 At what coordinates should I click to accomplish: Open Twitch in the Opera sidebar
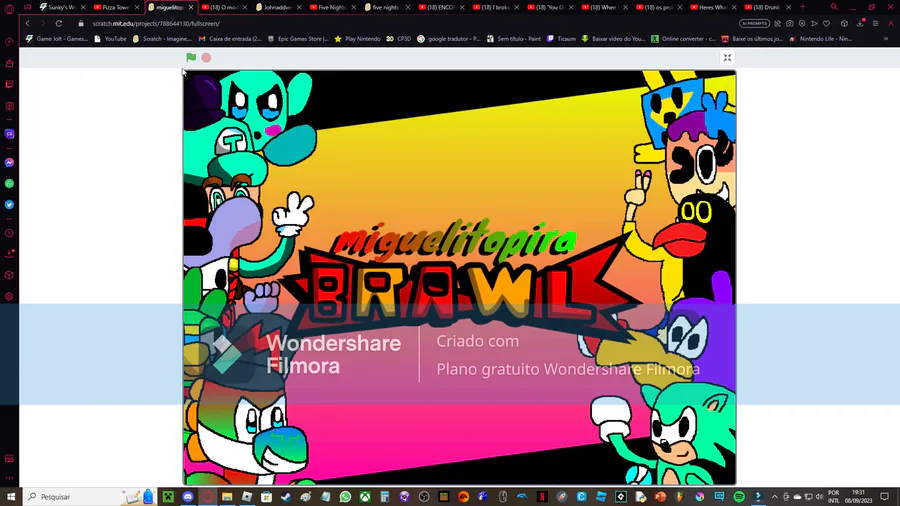click(x=9, y=84)
